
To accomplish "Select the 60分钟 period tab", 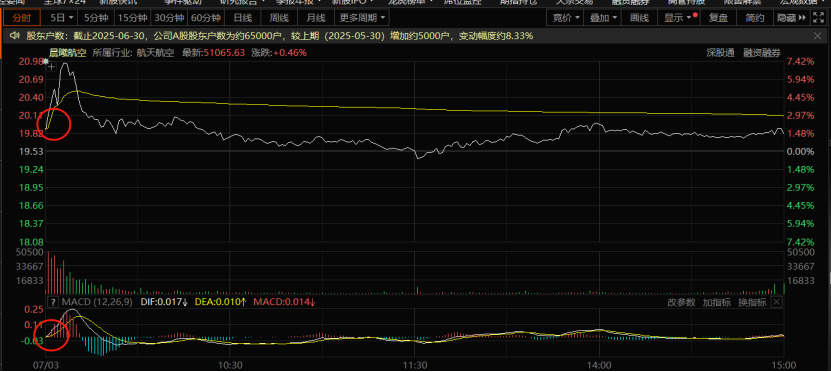I will [x=206, y=17].
